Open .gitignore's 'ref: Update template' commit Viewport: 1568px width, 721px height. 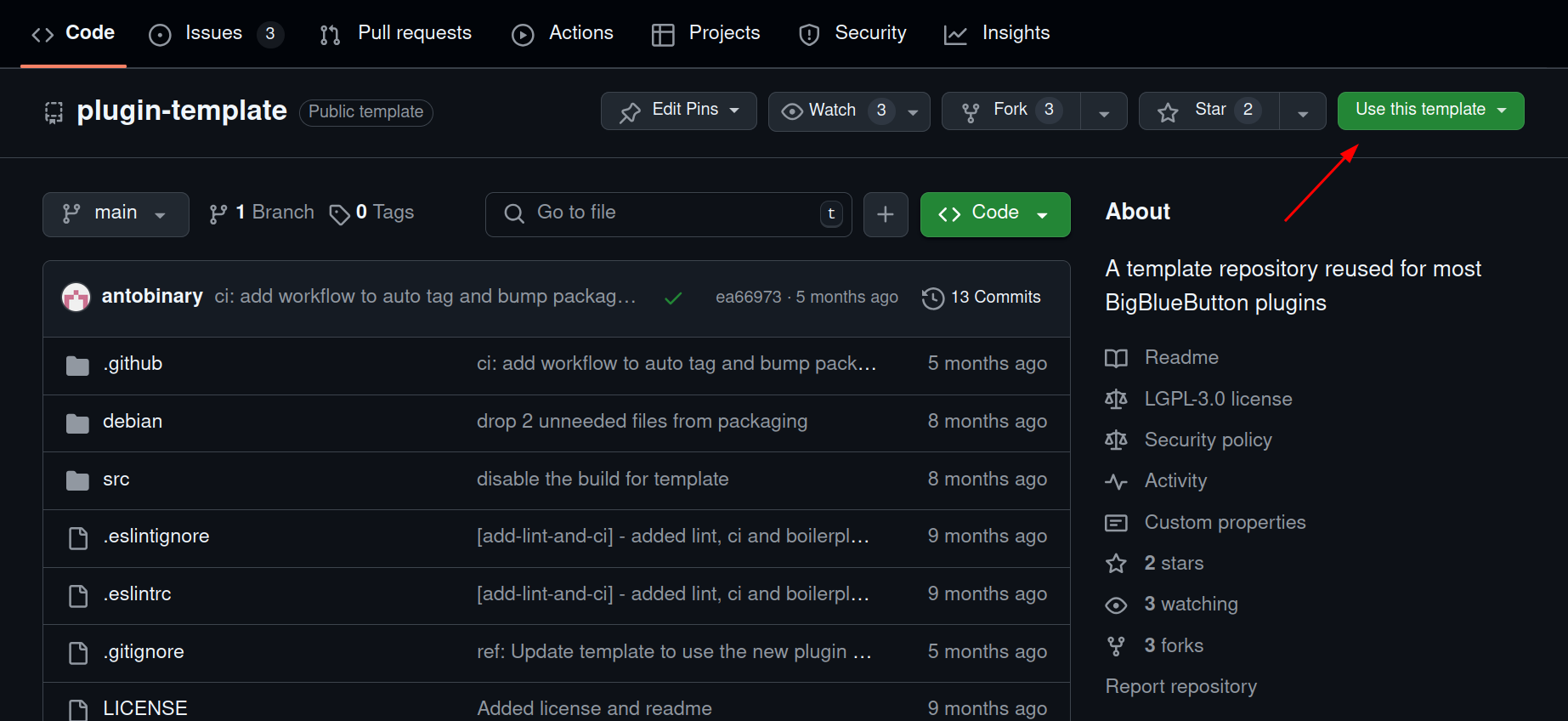tap(674, 652)
